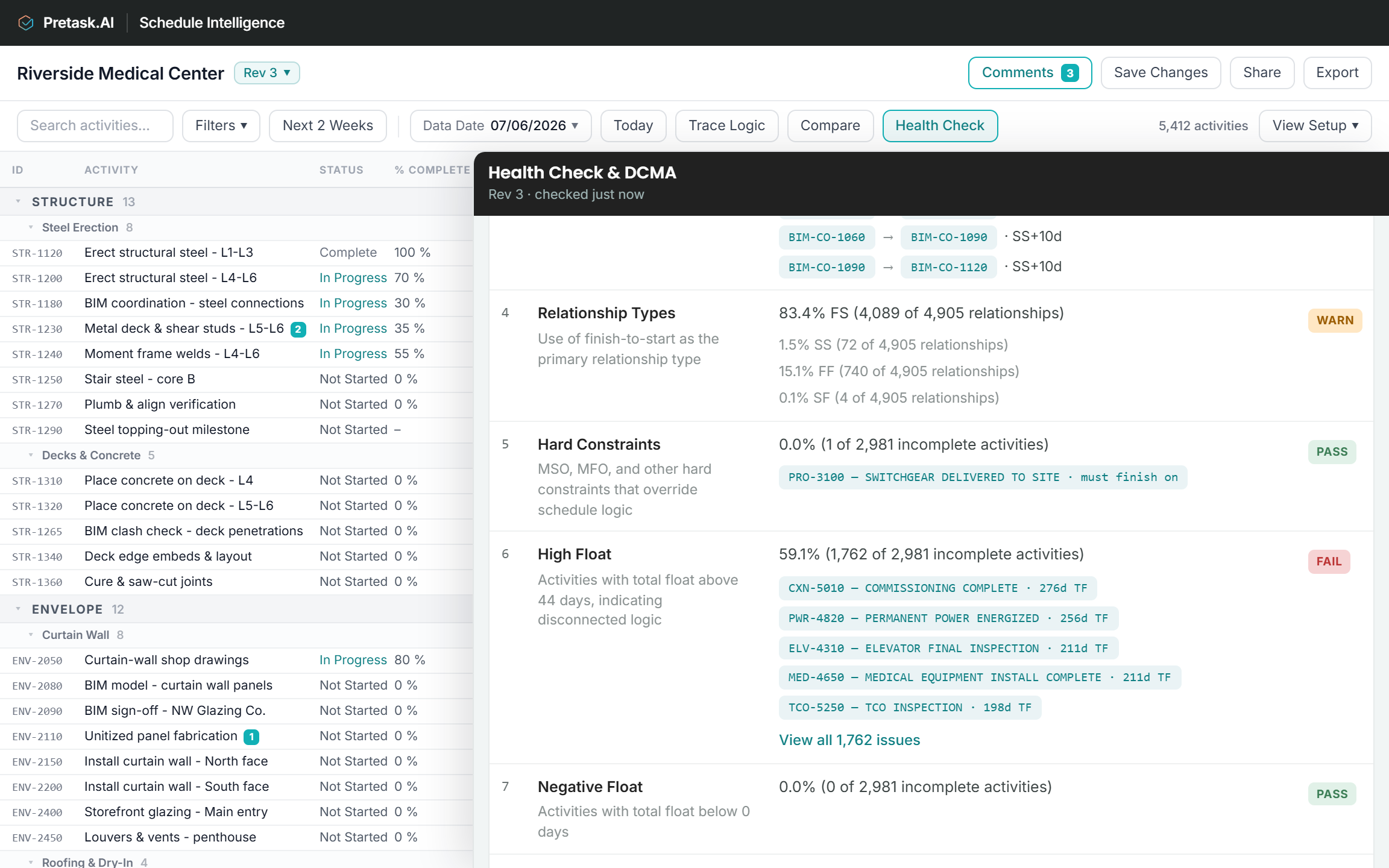Click Schedule Intelligence header title
This screenshot has width=1389, height=868.
[212, 23]
